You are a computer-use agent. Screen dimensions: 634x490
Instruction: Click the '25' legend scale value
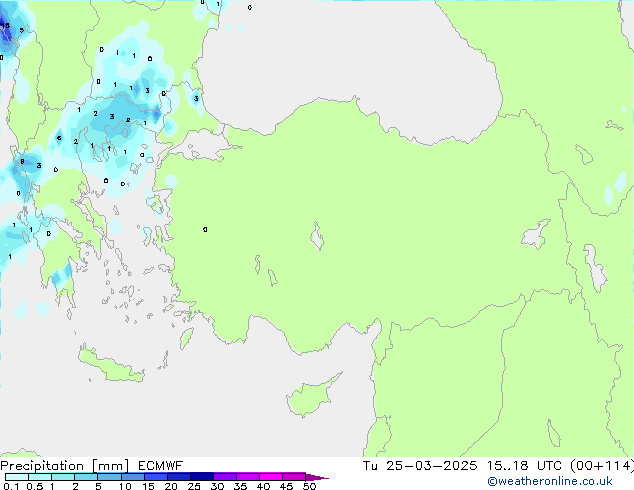coord(194,486)
